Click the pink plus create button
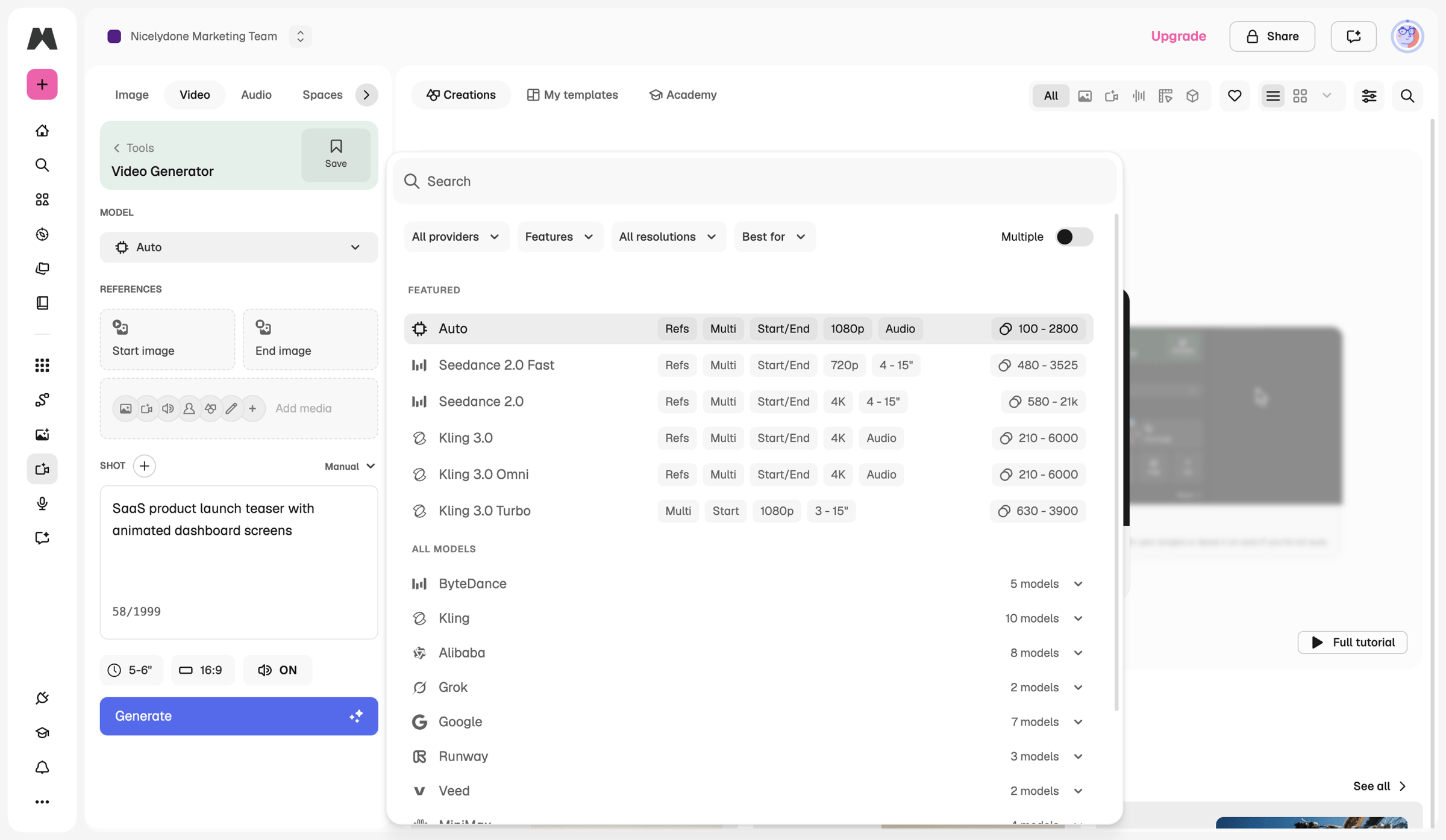1446x840 pixels. tap(42, 84)
